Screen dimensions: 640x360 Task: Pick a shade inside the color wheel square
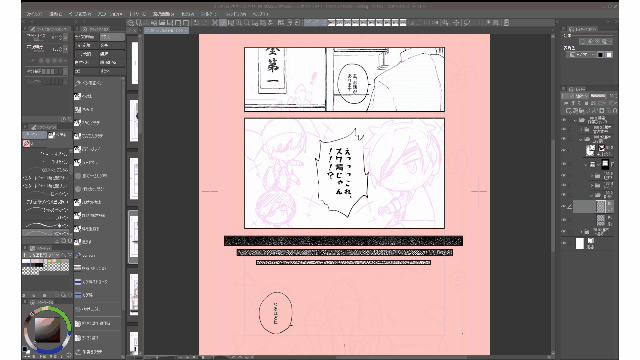click(47, 330)
